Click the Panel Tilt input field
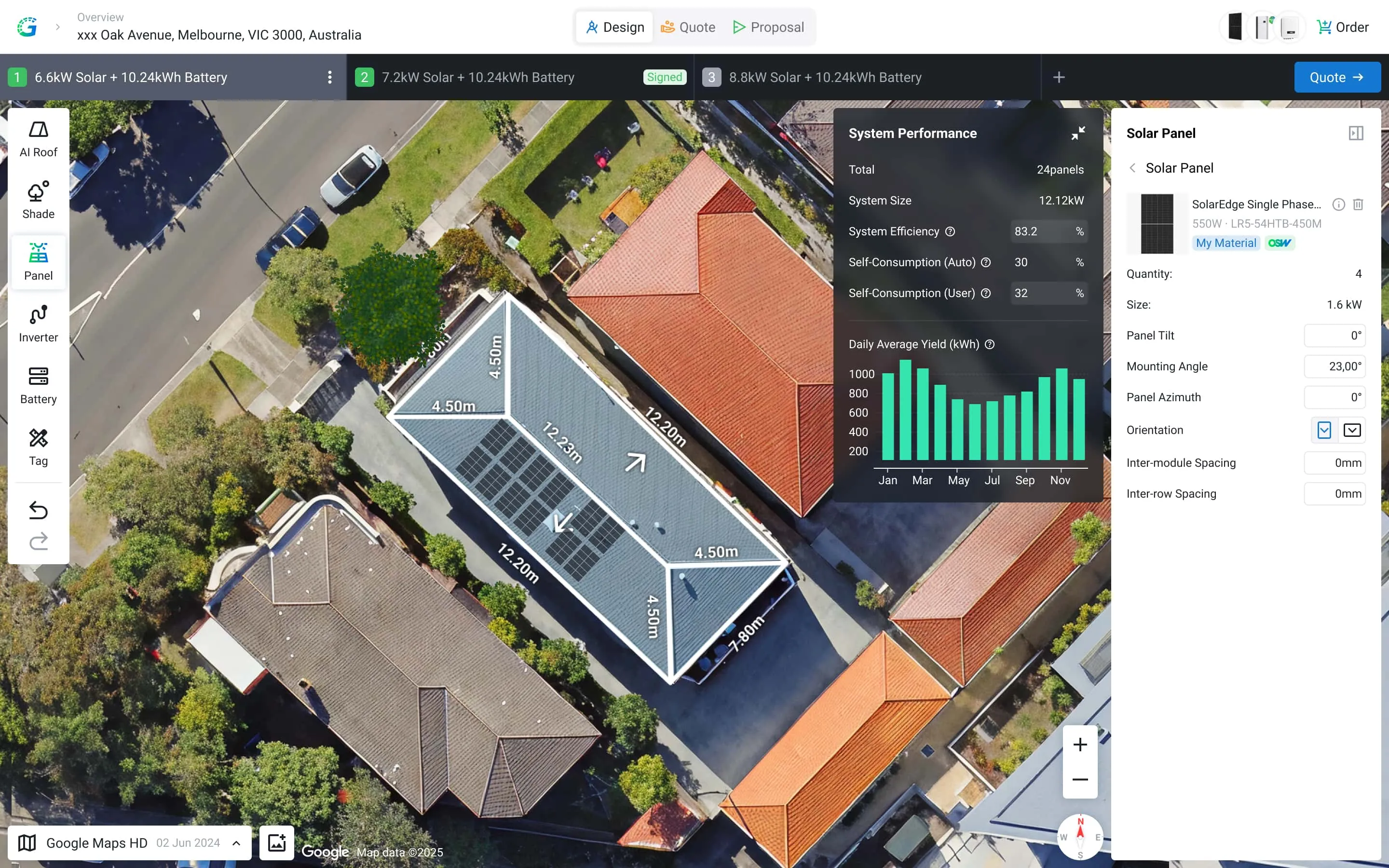The image size is (1389, 868). coord(1334,335)
